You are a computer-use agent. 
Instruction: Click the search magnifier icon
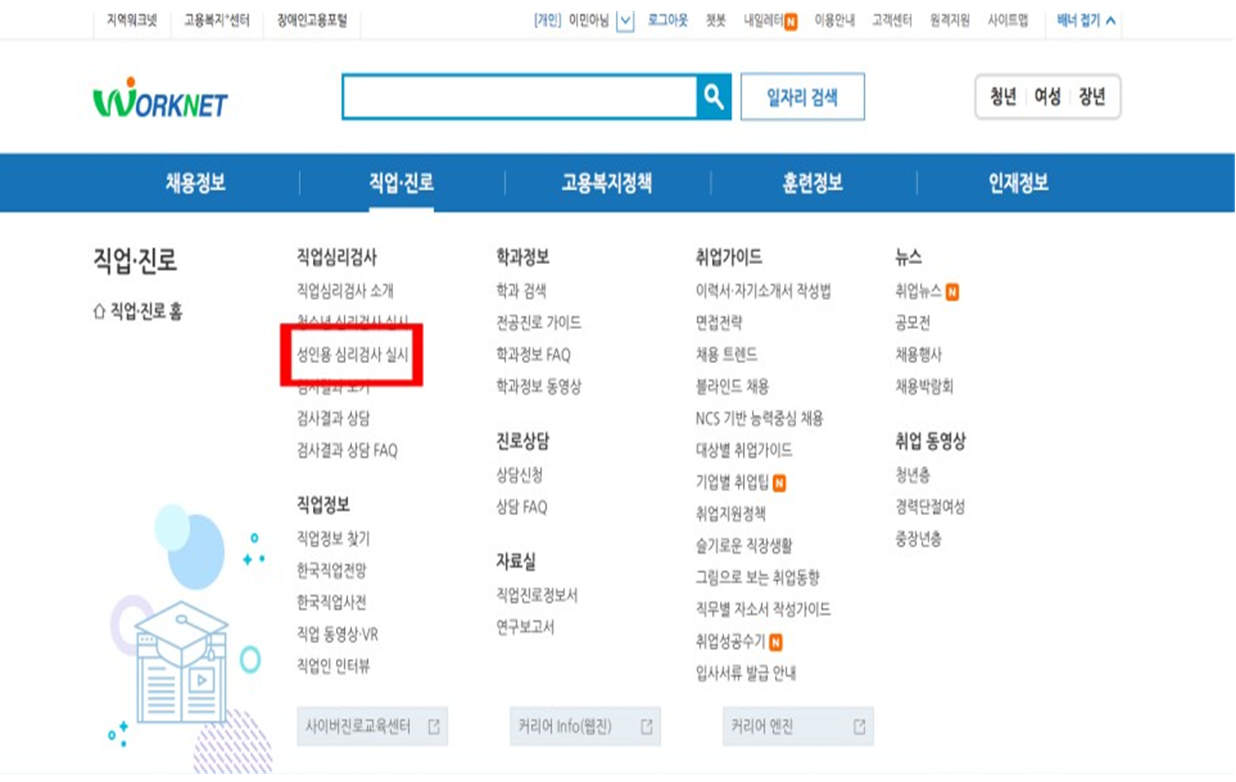(713, 97)
